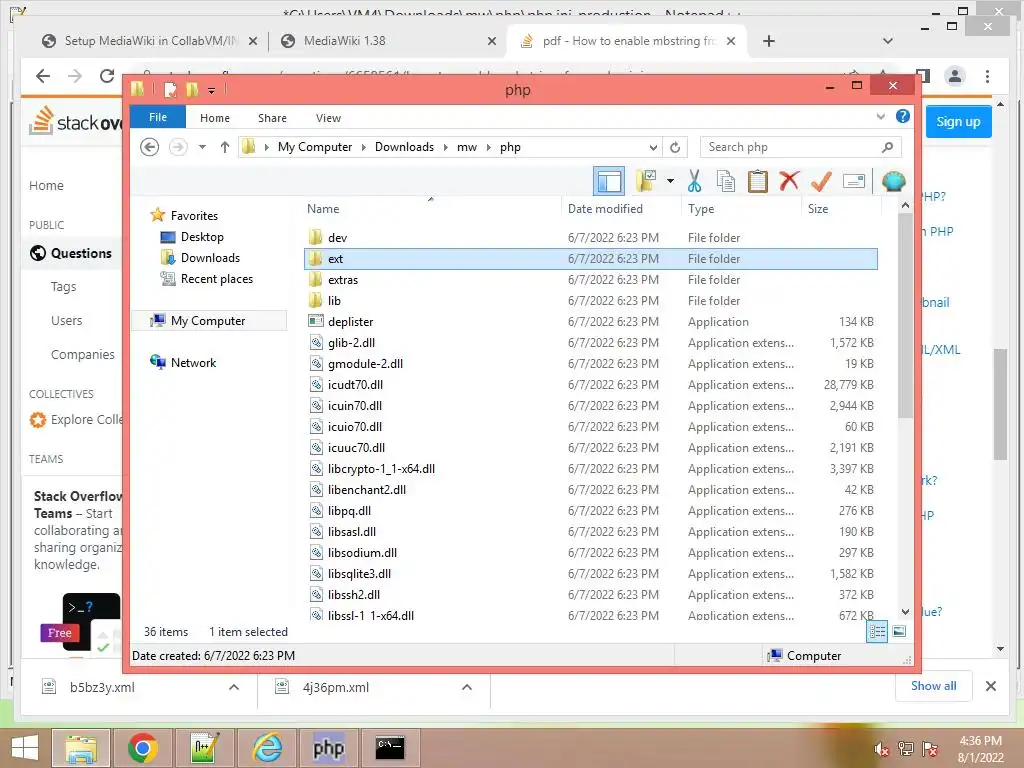This screenshot has width=1024, height=768.
Task: Open a new Chrome tab
Action: [x=769, y=41]
